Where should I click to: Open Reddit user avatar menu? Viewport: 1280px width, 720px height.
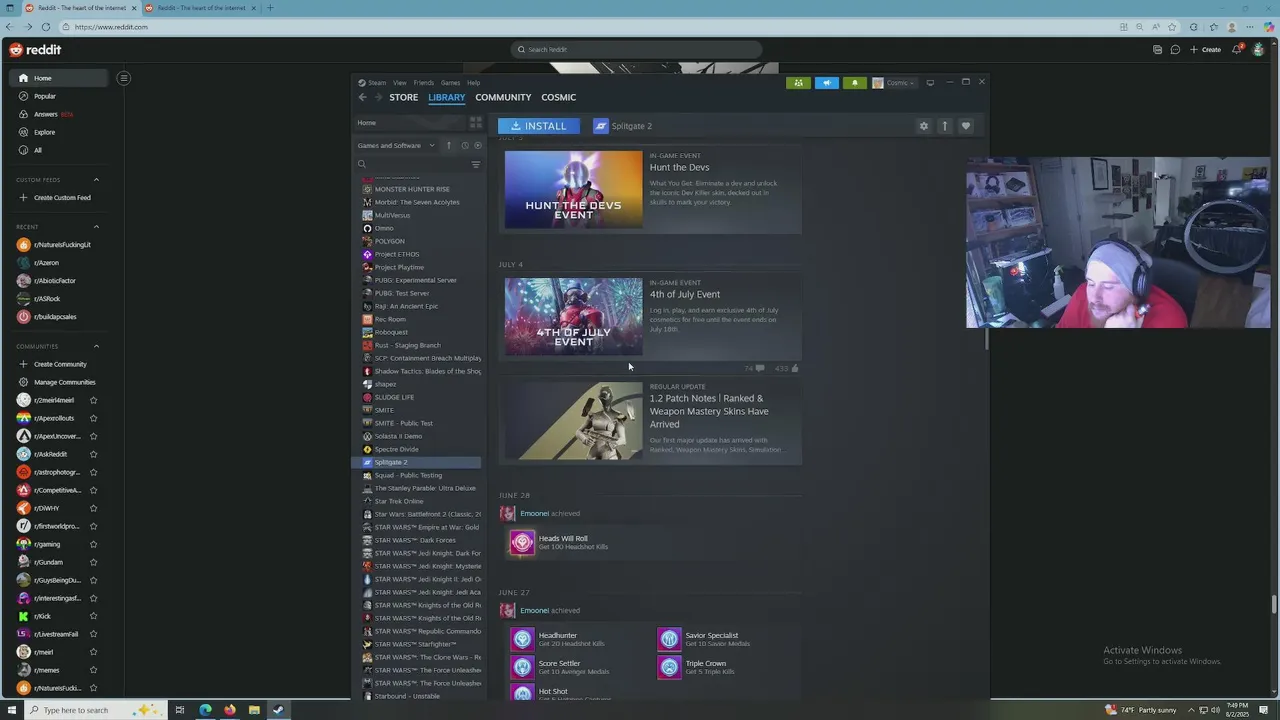[1258, 49]
